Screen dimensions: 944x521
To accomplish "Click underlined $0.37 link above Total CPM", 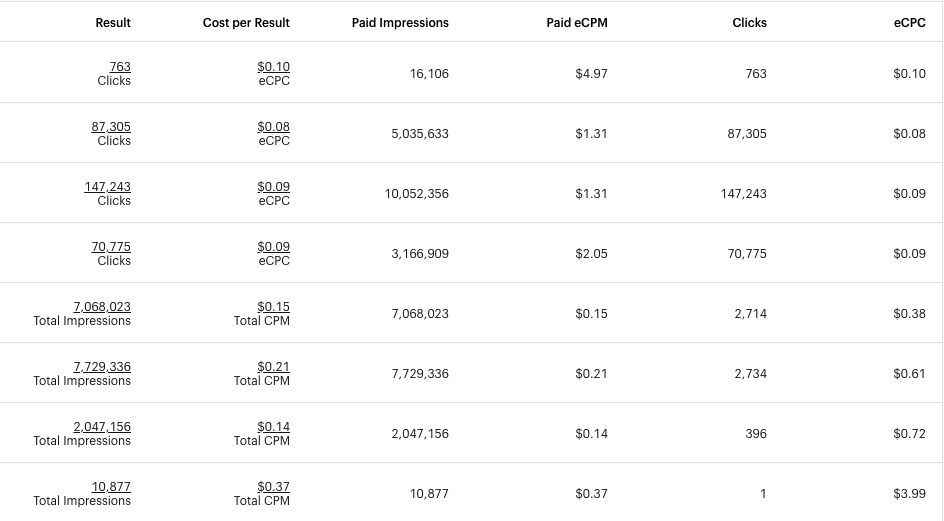I will pos(273,487).
